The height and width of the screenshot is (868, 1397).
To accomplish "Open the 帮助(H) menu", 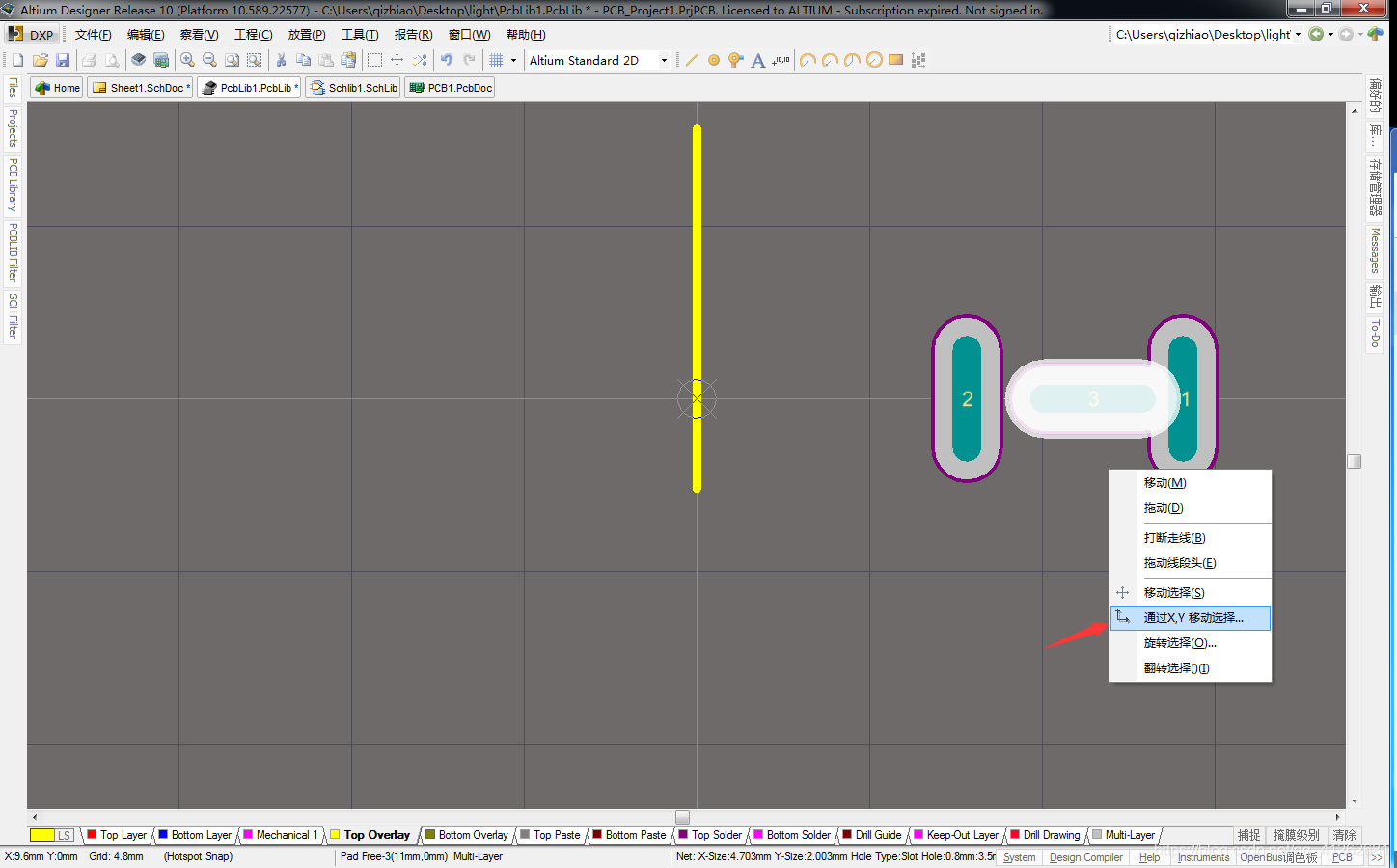I will point(526,34).
